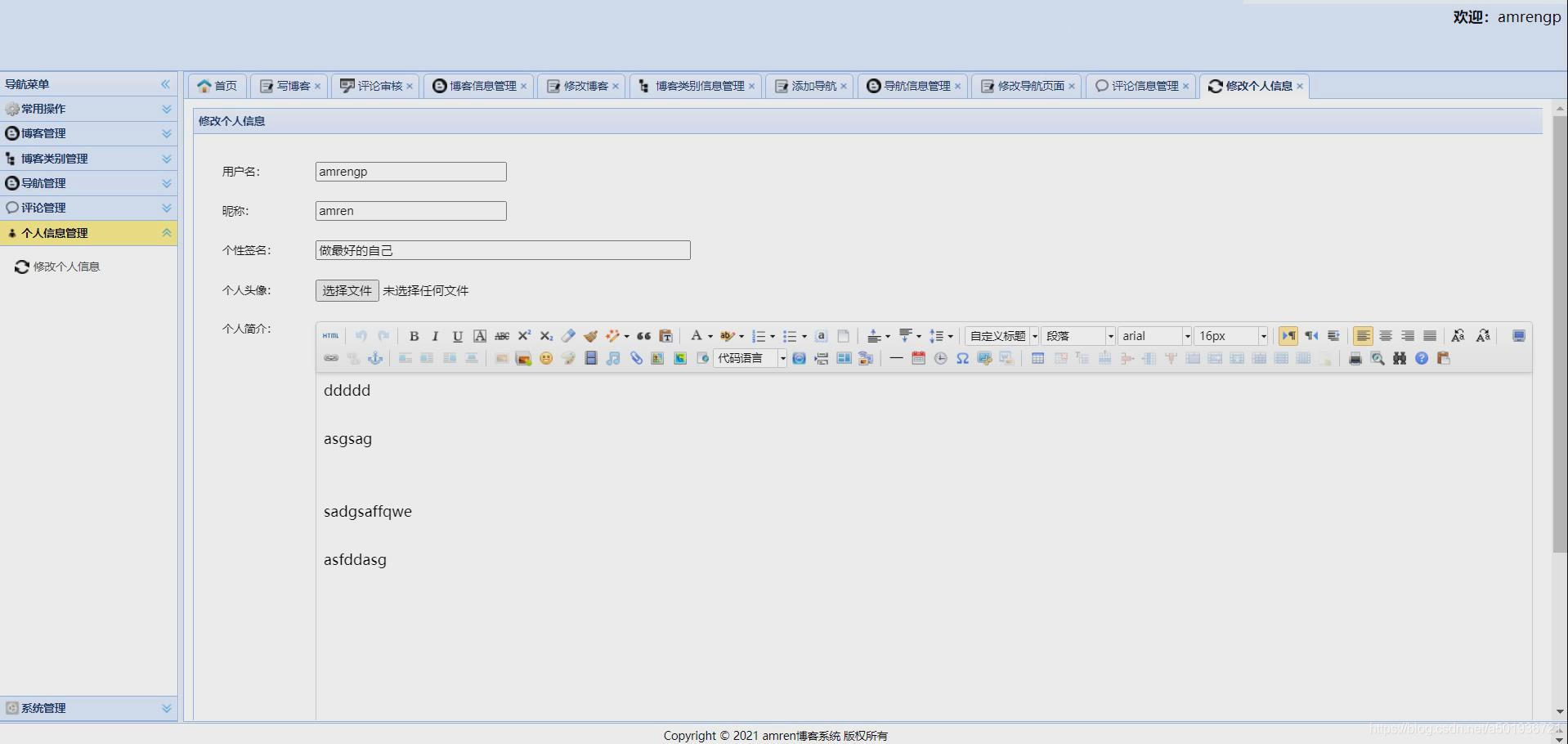Click the 昵称 input field
The image size is (1568, 744).
click(411, 211)
